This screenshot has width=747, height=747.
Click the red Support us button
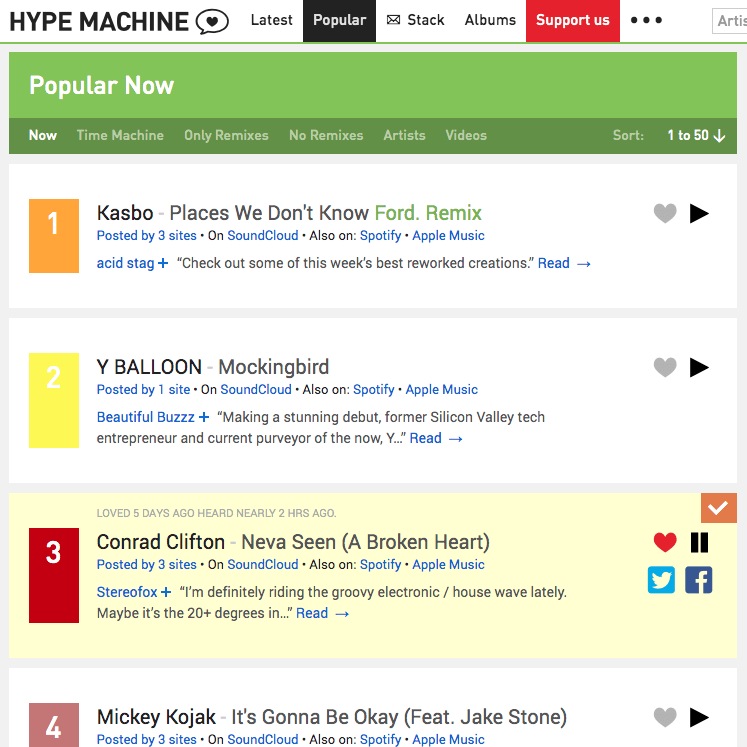(573, 20)
